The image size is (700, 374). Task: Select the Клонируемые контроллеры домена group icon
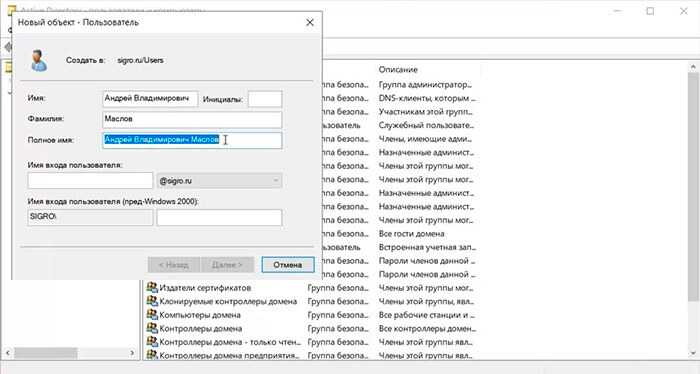point(152,301)
